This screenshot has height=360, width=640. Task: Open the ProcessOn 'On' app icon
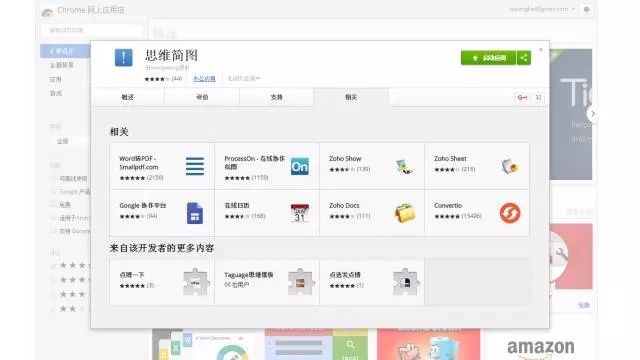tap(300, 166)
